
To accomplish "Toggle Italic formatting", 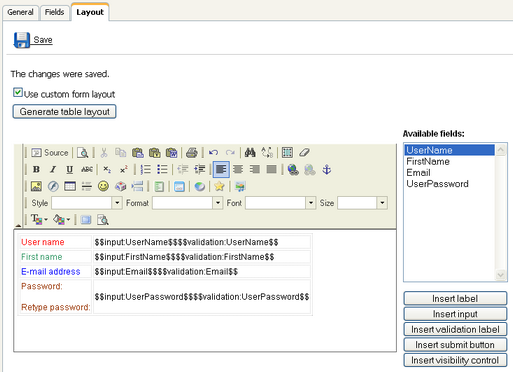I will (53, 169).
